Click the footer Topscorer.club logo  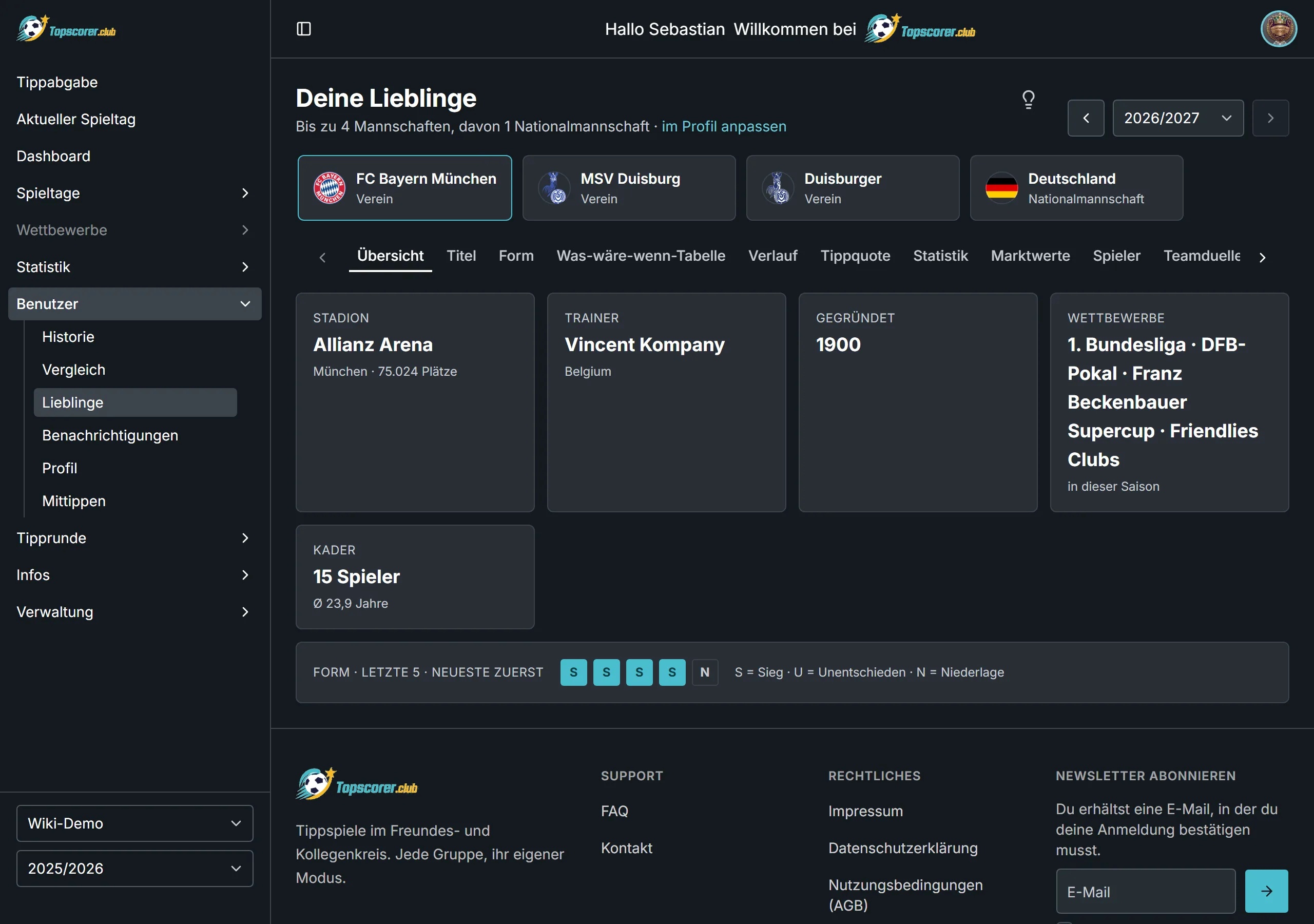pos(357,785)
